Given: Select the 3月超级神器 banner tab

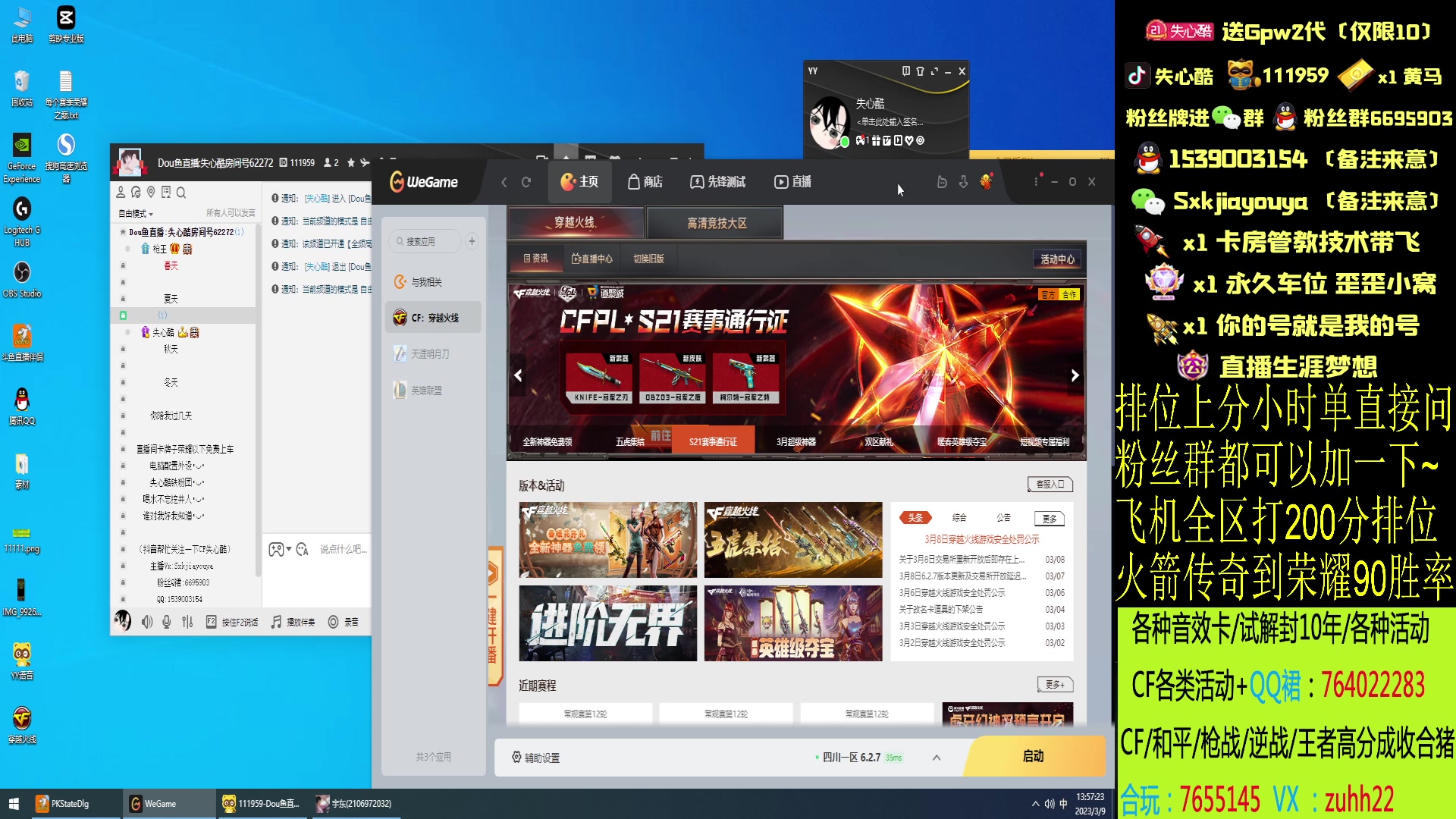Looking at the screenshot, I should tap(796, 441).
